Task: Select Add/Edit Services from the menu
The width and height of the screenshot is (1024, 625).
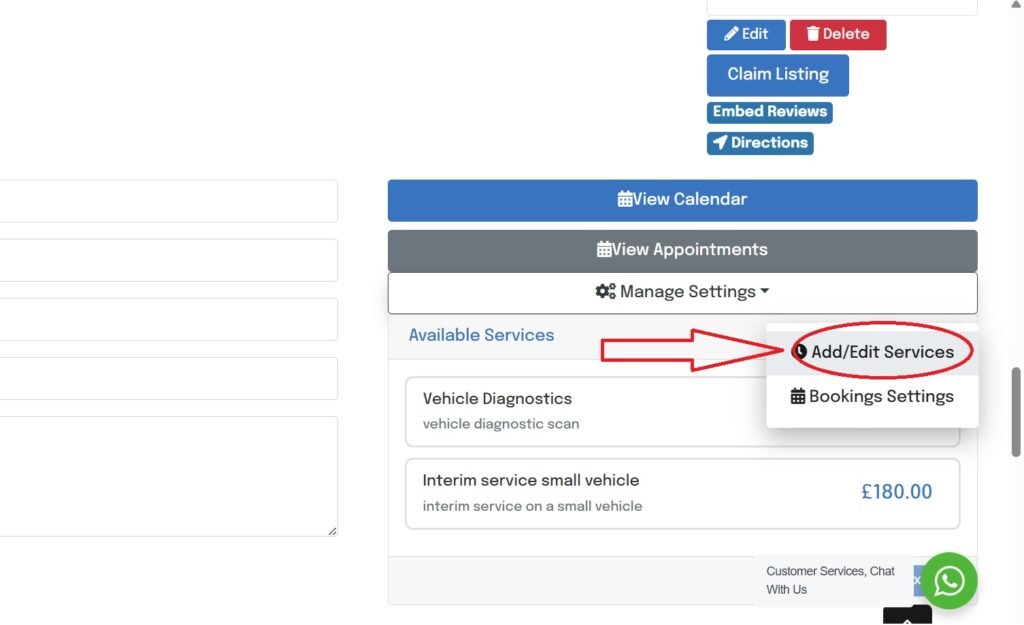Action: 882,352
